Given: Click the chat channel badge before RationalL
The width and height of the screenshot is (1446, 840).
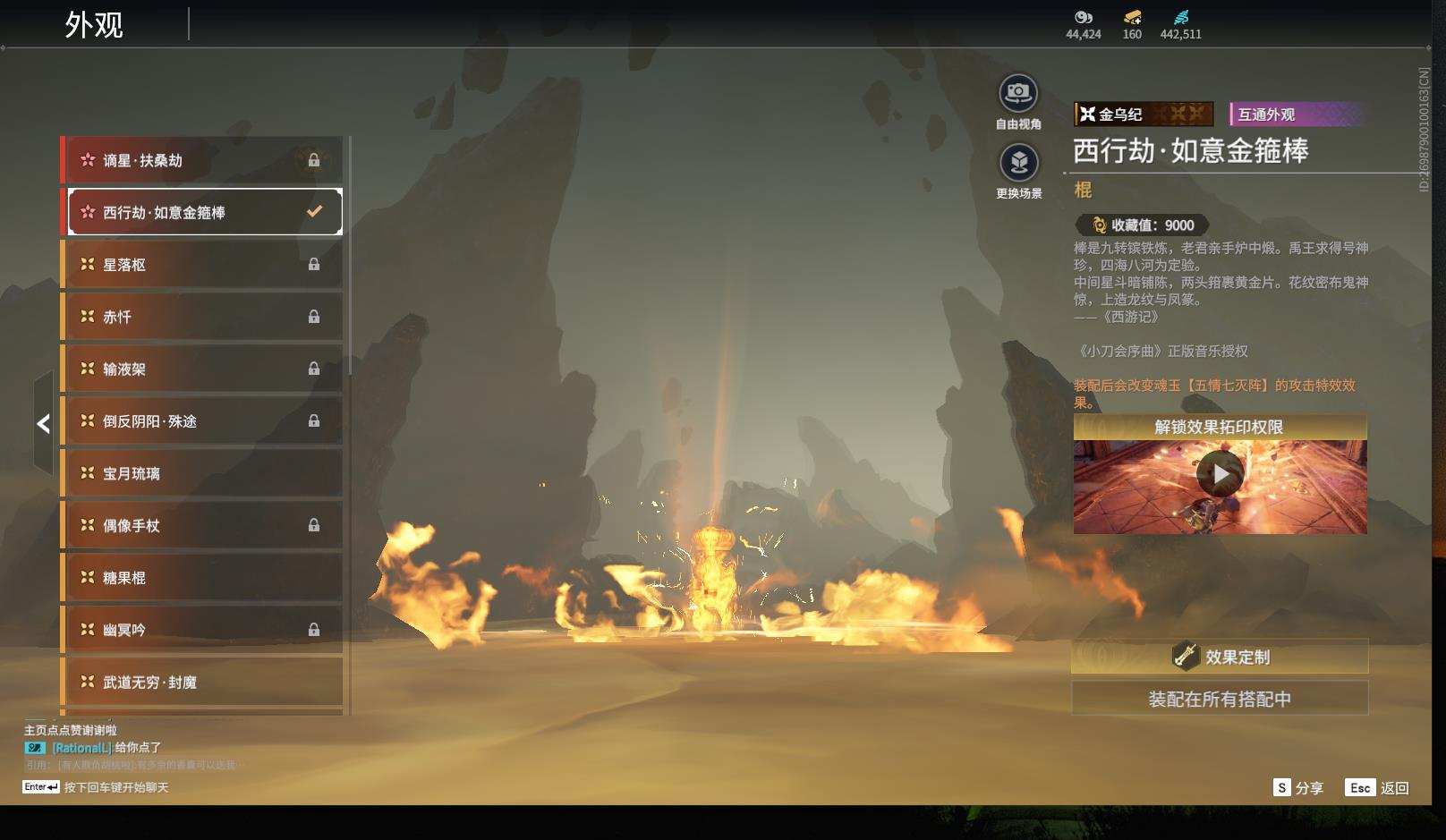Looking at the screenshot, I should click(35, 748).
